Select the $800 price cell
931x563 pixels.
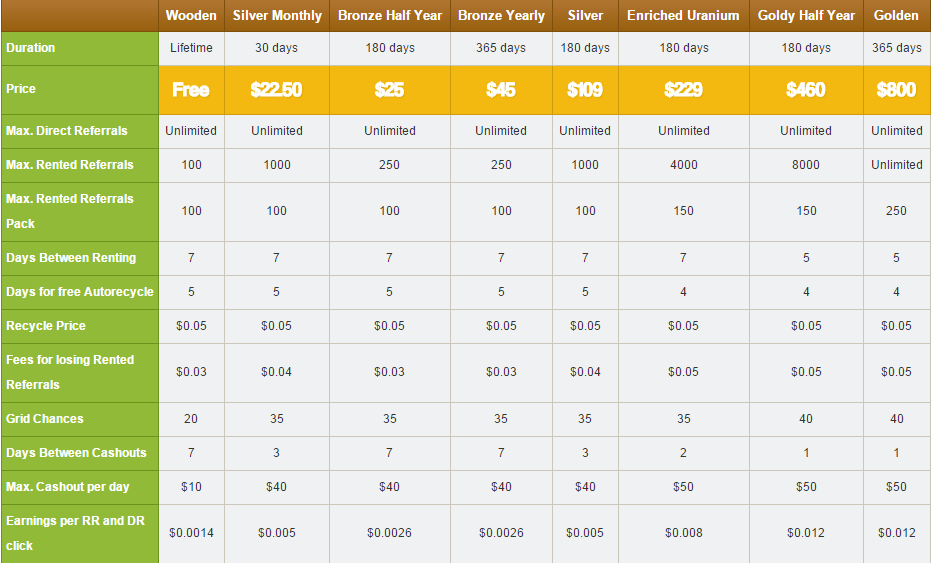[897, 90]
